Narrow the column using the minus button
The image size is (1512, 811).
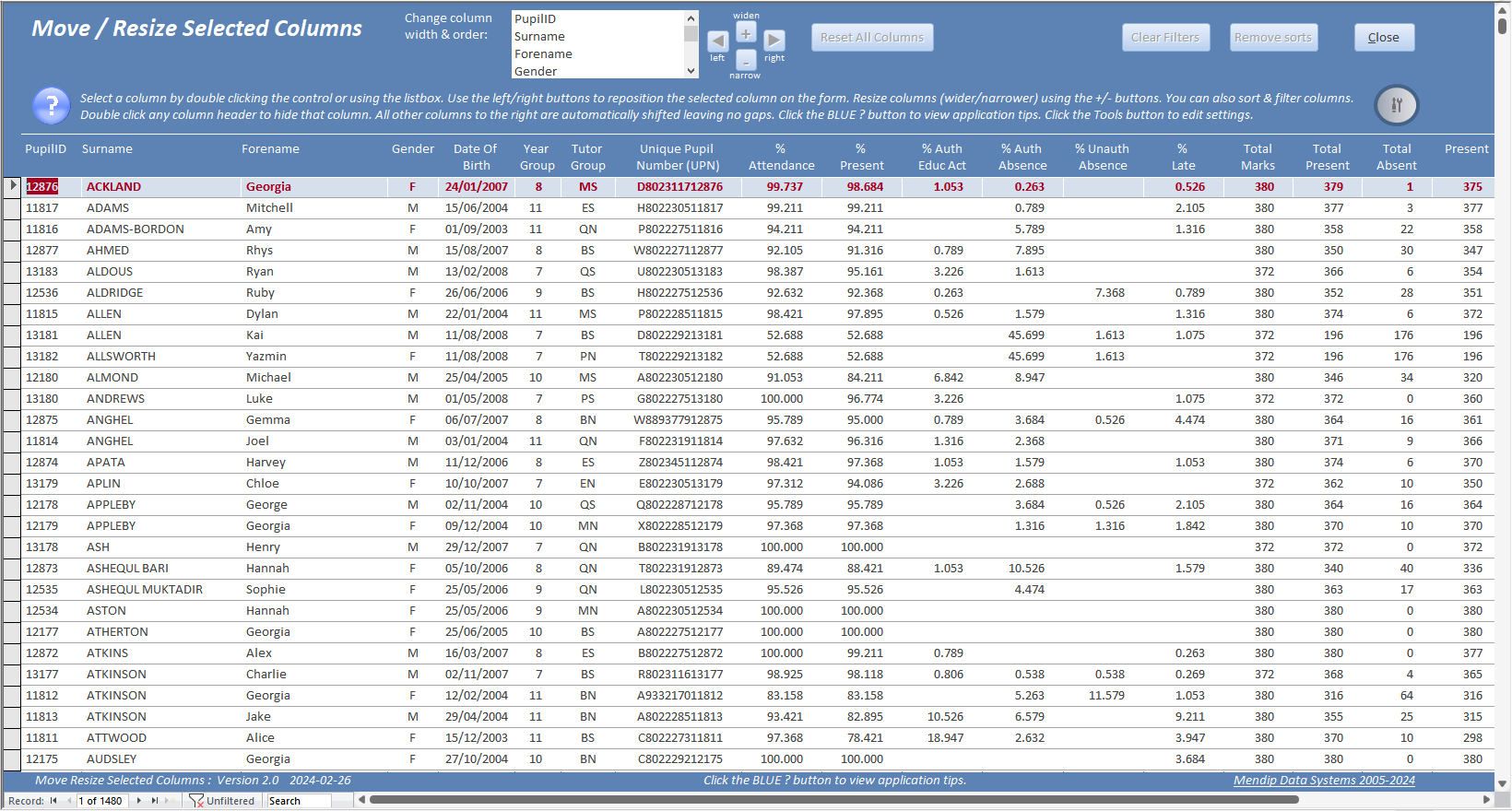click(746, 60)
